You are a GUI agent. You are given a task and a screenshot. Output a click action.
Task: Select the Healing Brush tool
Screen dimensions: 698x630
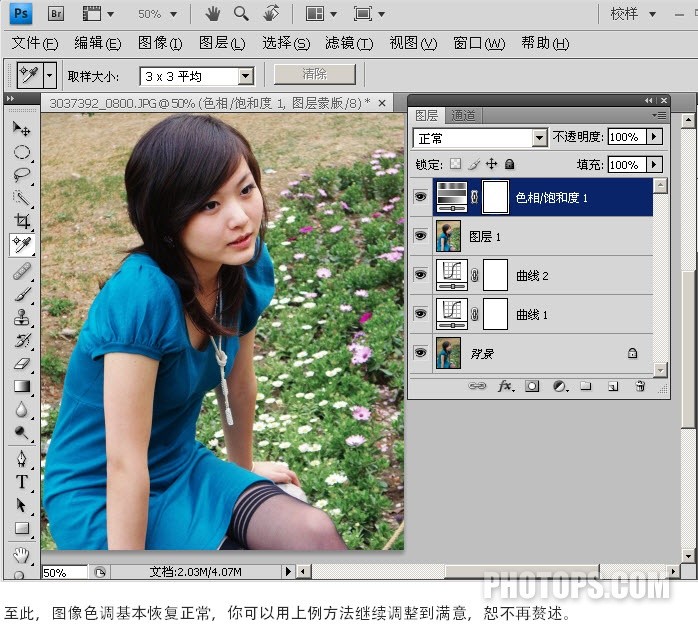click(21, 271)
